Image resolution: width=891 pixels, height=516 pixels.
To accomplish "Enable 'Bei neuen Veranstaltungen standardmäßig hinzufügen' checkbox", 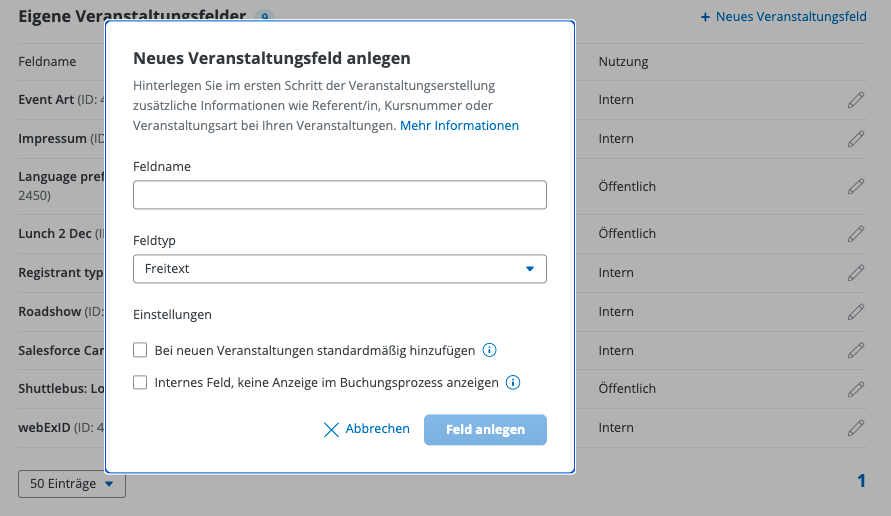I will (140, 350).
